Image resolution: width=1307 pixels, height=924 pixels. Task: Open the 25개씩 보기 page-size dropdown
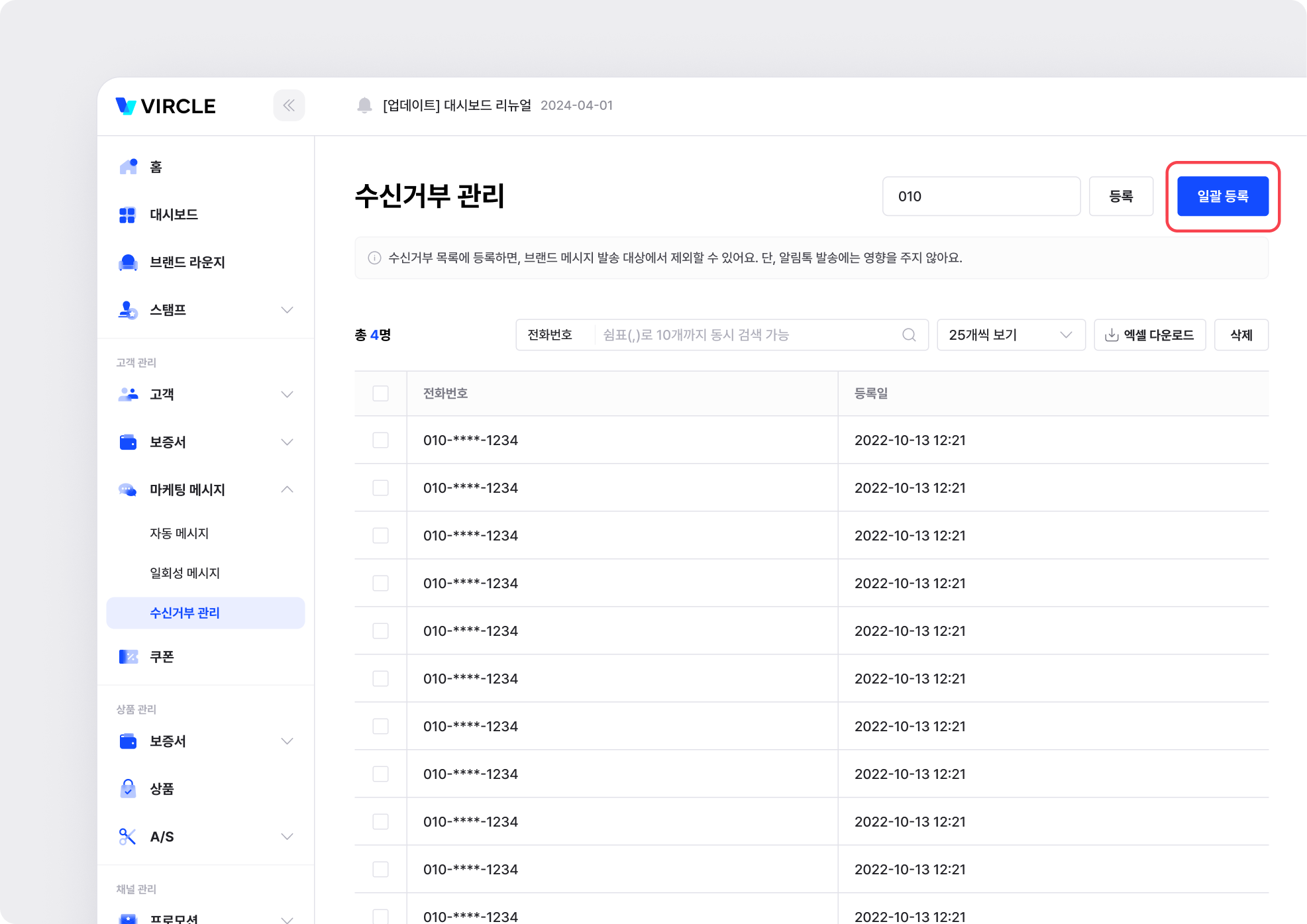1010,335
